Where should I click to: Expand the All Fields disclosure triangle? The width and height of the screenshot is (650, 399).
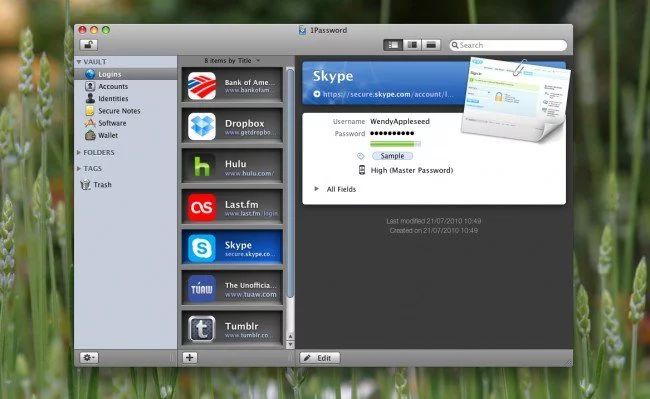pos(316,189)
